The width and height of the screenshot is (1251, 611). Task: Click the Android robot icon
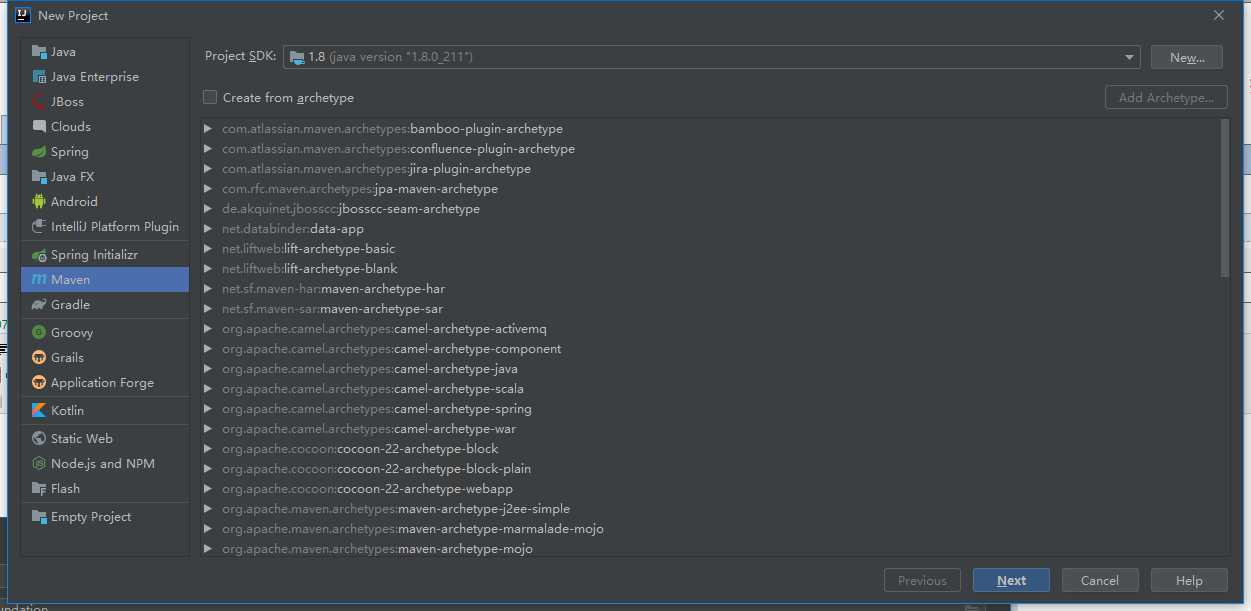point(39,202)
